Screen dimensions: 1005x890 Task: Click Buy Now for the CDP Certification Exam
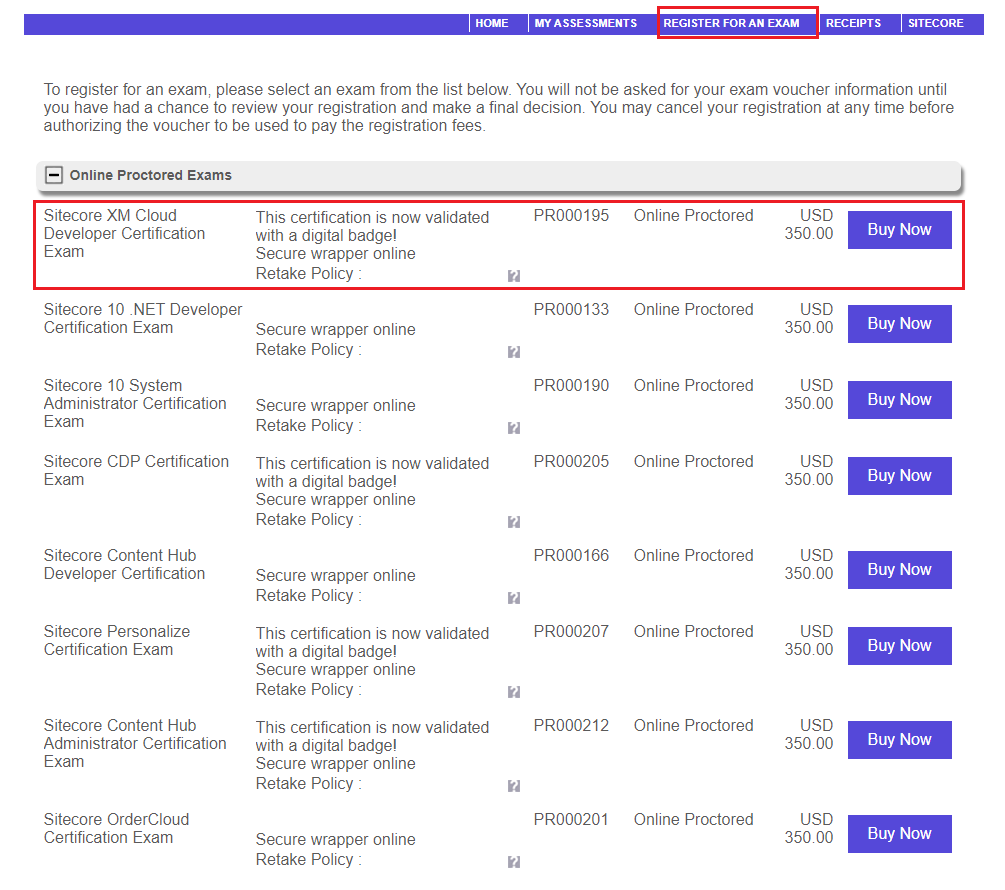[899, 475]
